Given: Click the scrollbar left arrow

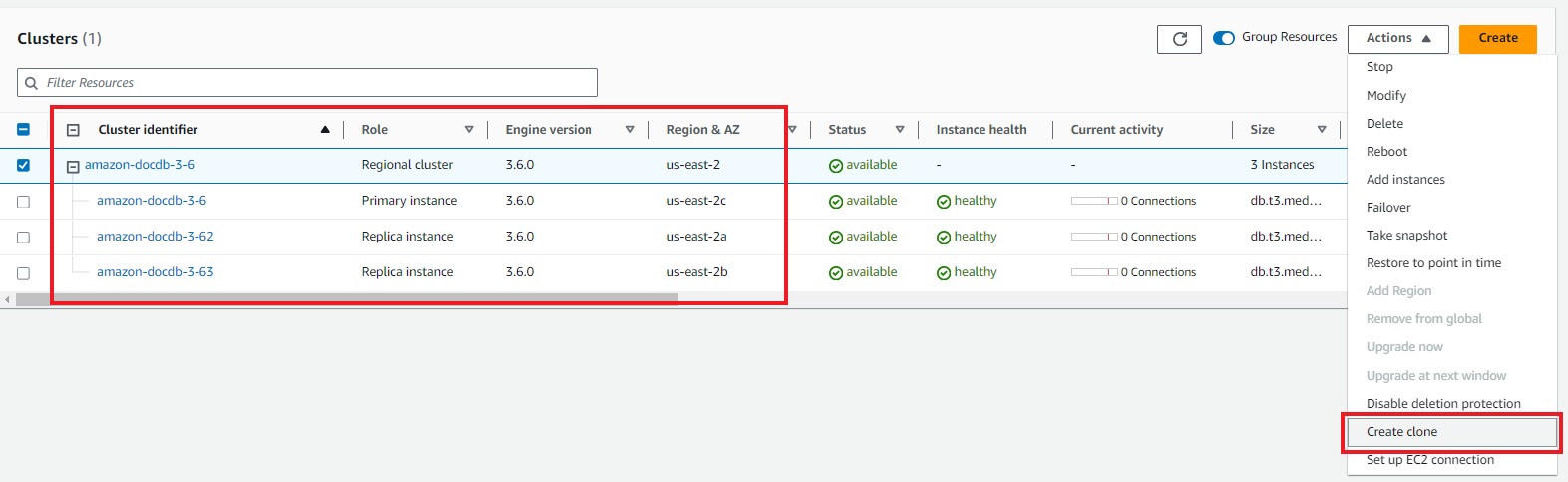Looking at the screenshot, I should [x=7, y=299].
